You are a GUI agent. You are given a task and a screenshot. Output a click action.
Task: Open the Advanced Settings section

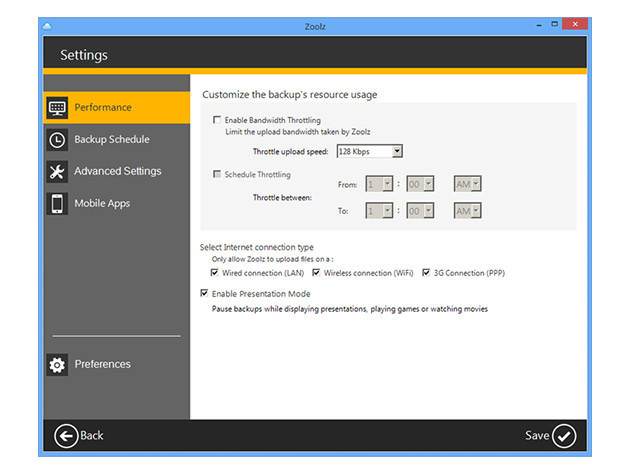click(x=117, y=172)
